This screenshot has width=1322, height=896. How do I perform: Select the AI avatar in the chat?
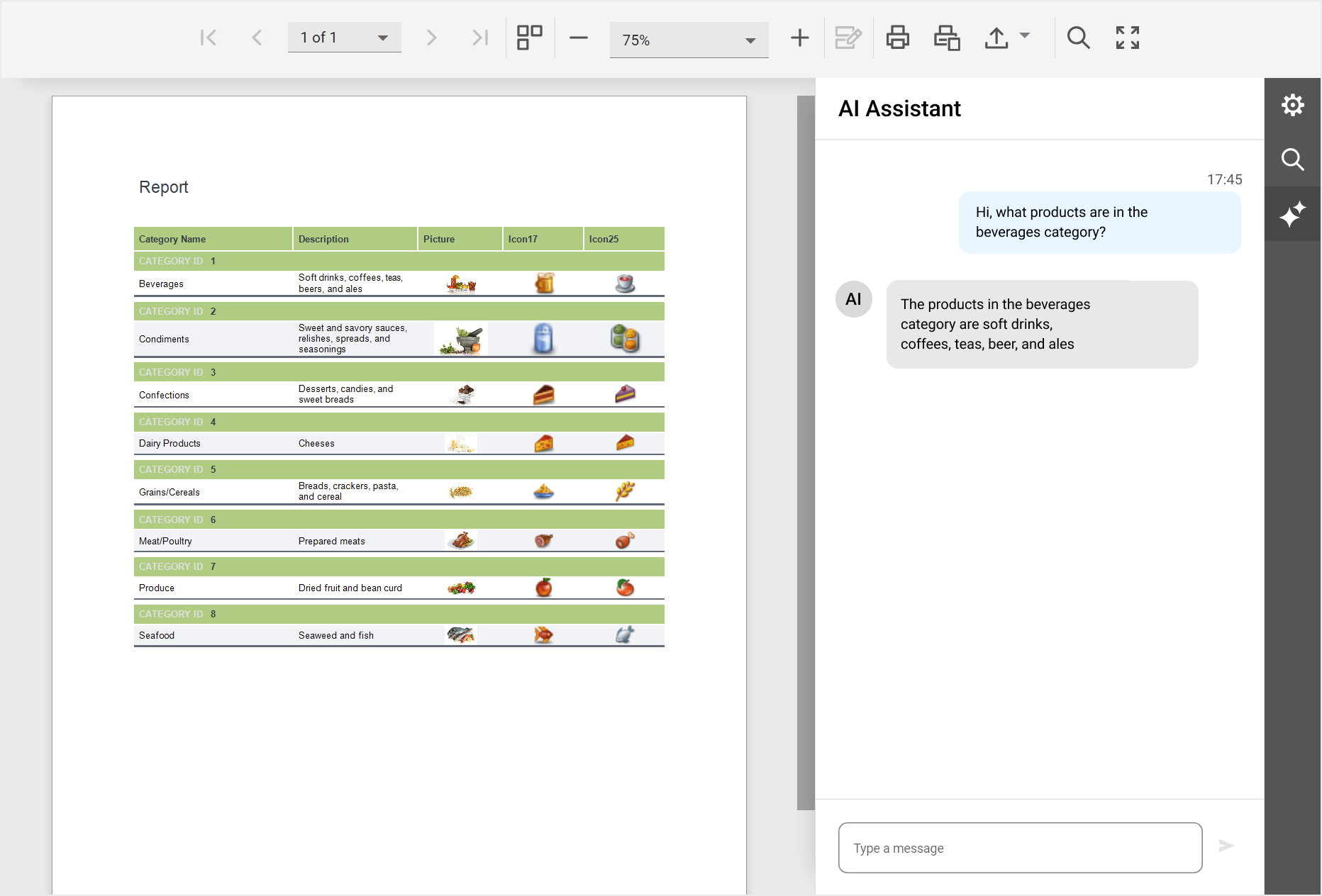(853, 299)
